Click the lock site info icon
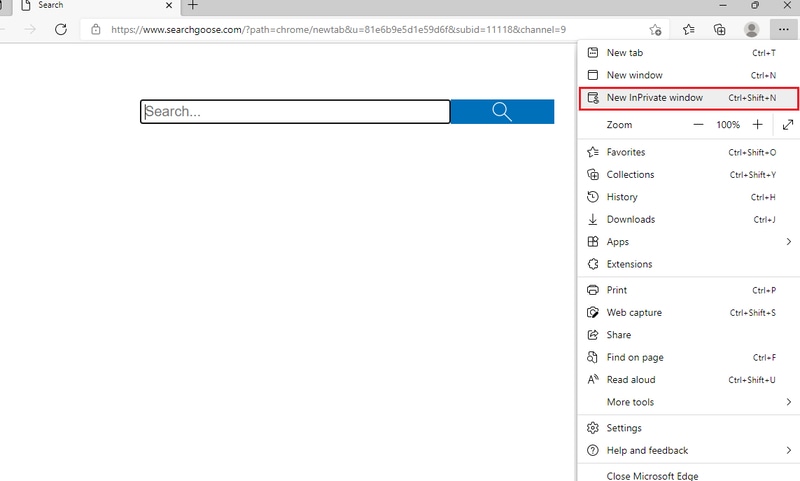800x481 pixels. [95, 30]
